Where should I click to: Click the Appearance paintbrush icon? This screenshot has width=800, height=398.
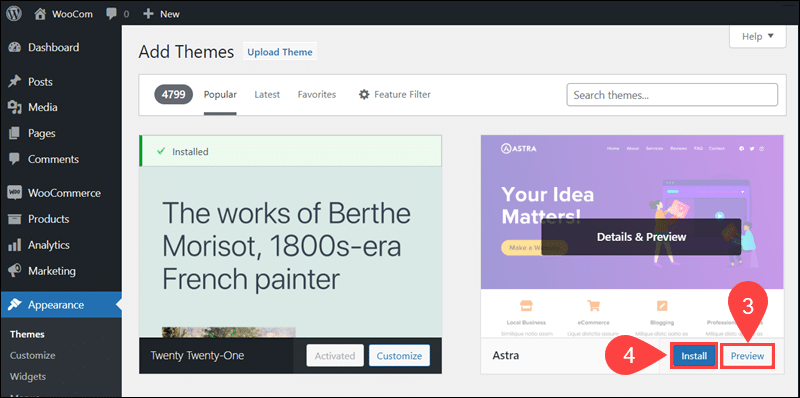14,305
